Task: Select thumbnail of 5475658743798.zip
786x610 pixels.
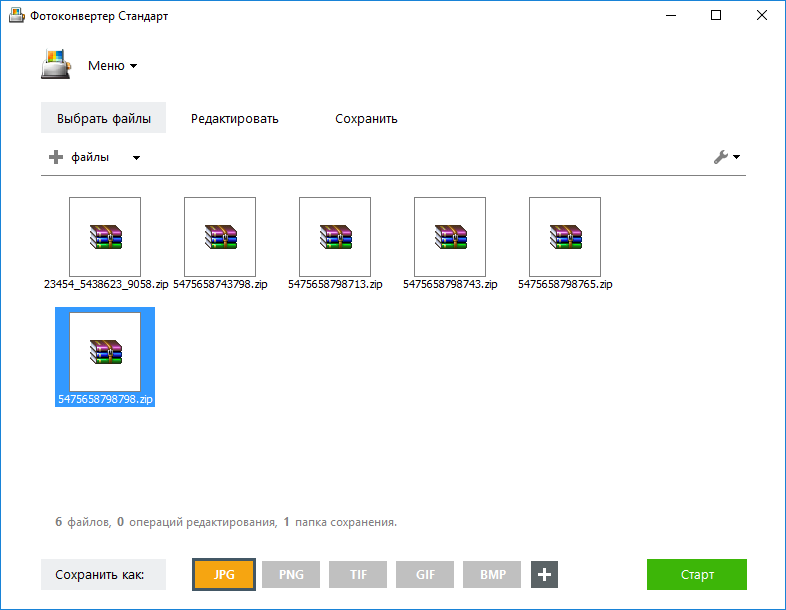Action: pos(220,237)
